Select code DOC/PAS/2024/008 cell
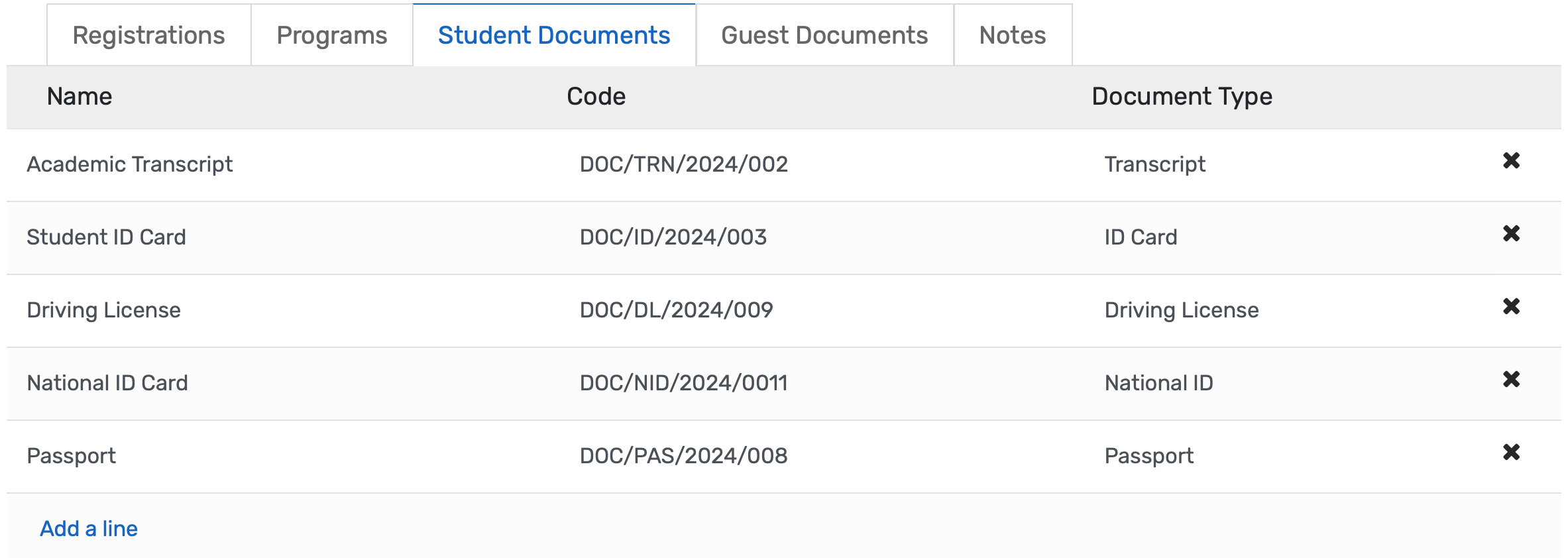The image size is (1568, 558). (x=683, y=456)
